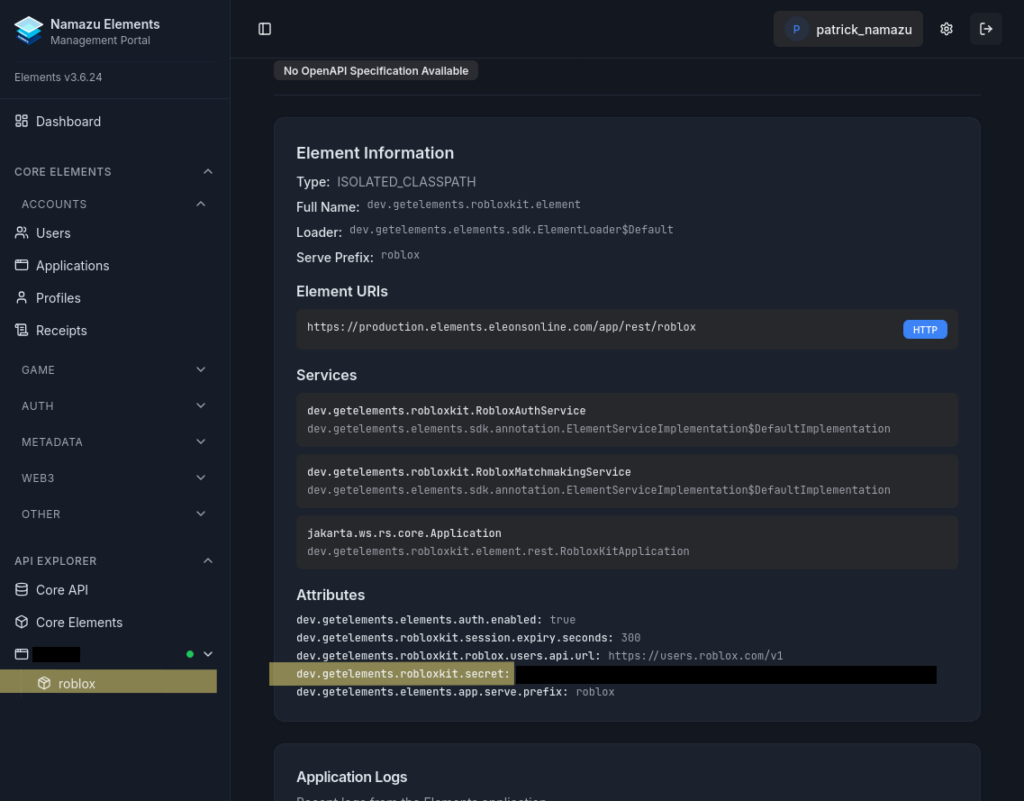Click the roblox REST element URI
The height and width of the screenshot is (801, 1024).
coord(501,328)
